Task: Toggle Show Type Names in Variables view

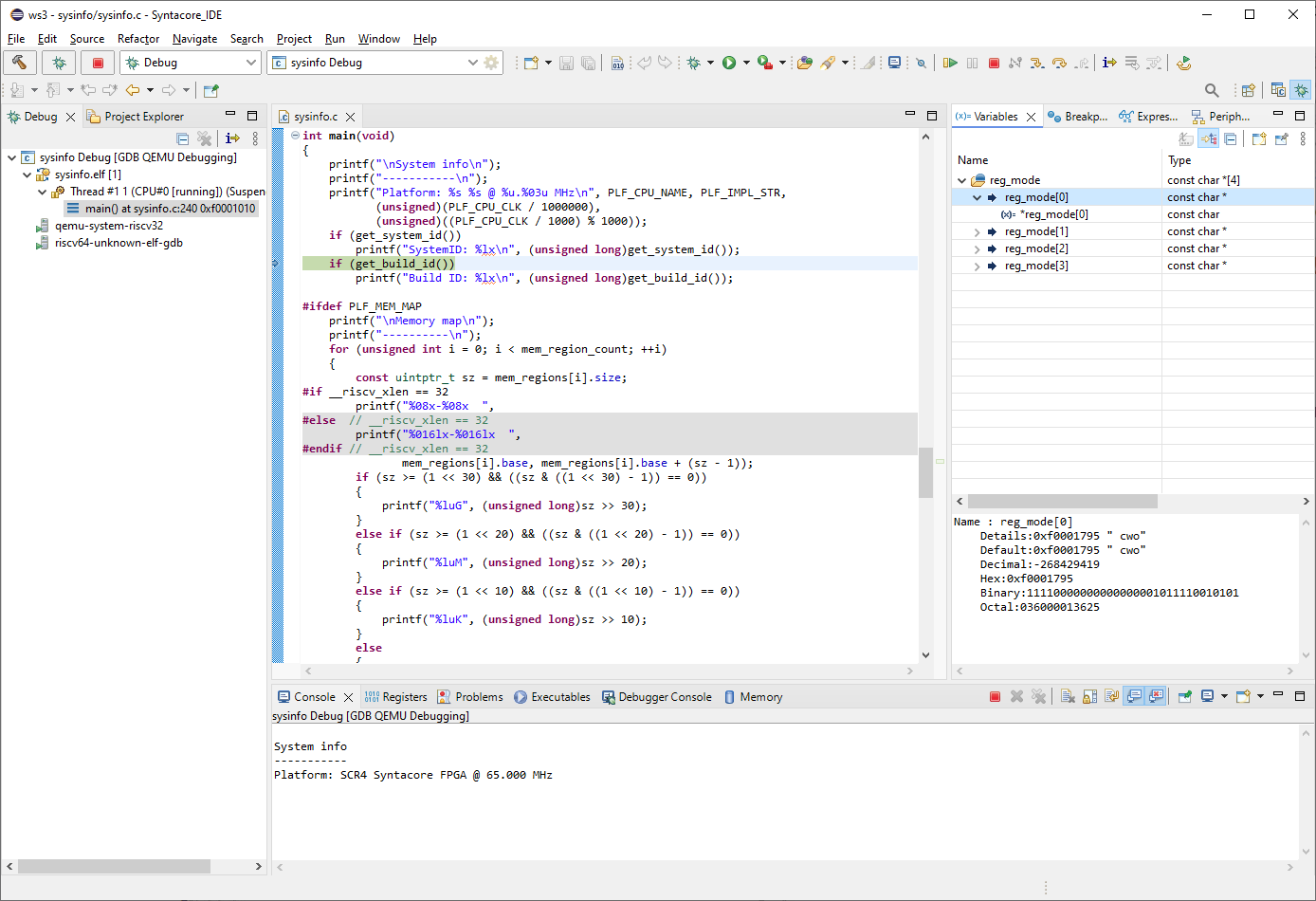Action: pos(1186,138)
